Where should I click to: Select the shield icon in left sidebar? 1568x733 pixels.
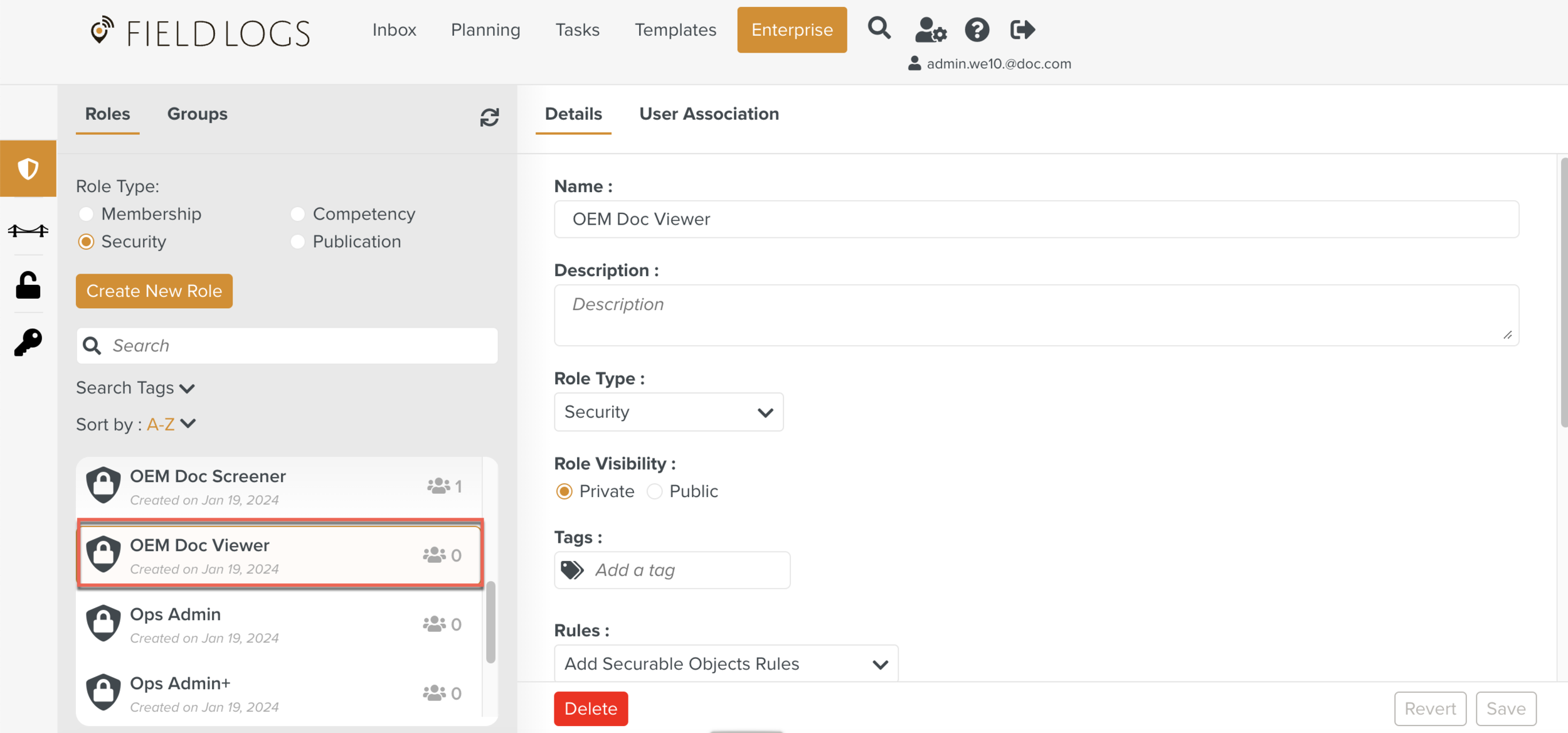28,169
